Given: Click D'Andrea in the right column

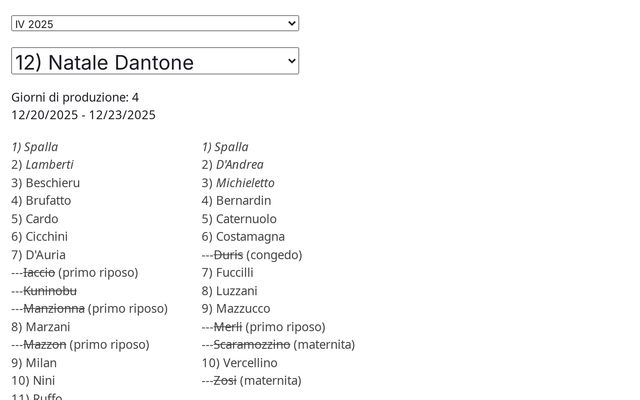Looking at the screenshot, I should 240,165.
